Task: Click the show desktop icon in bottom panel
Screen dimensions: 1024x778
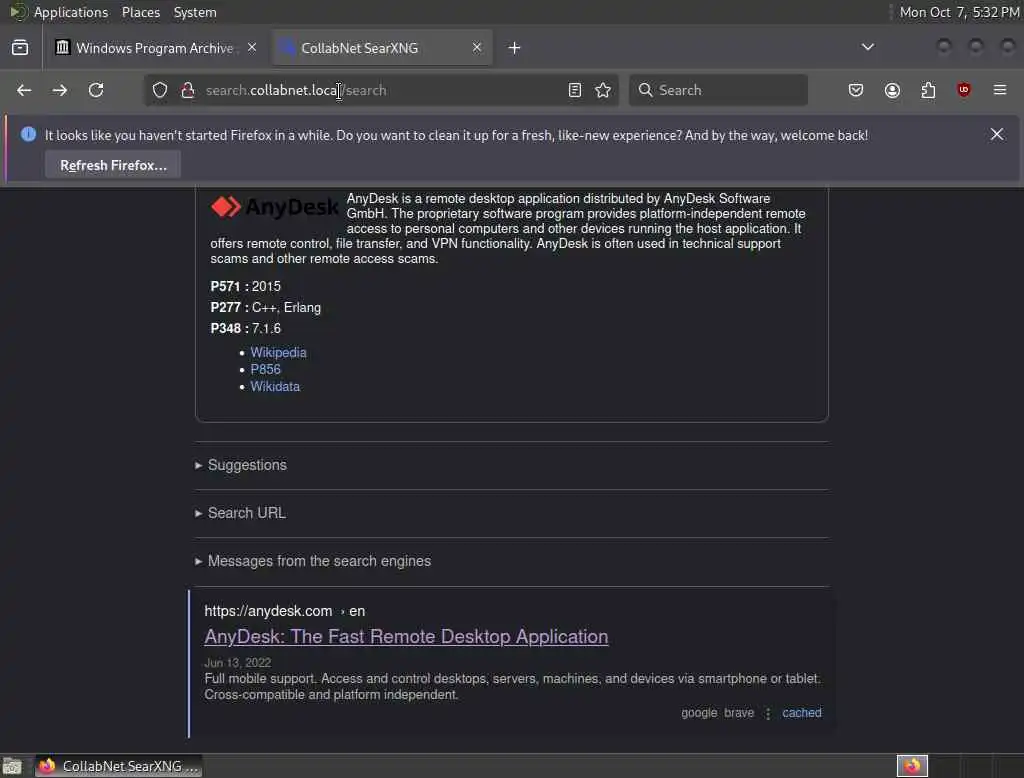Action: click(x=12, y=766)
